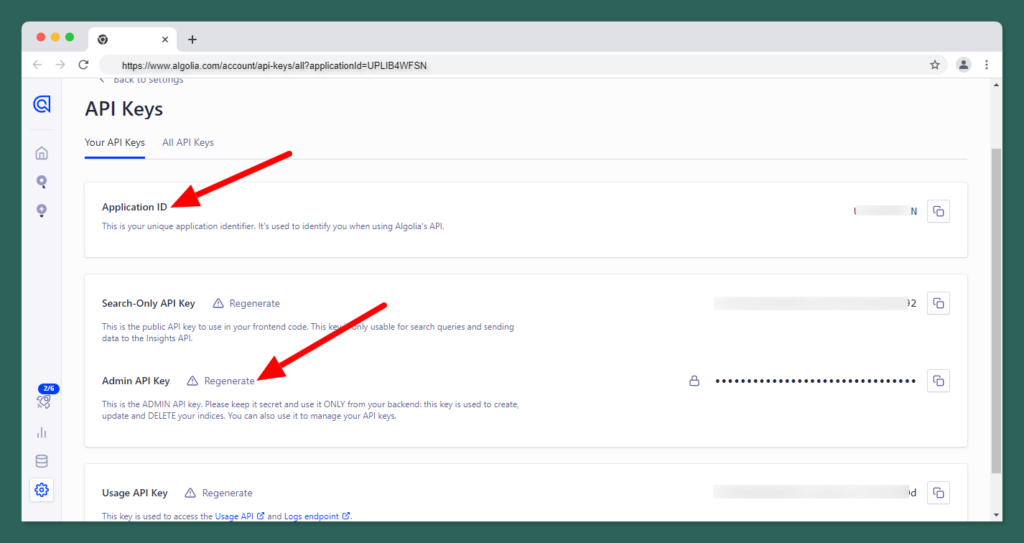Switch to the All API Keys tab

coord(188,143)
